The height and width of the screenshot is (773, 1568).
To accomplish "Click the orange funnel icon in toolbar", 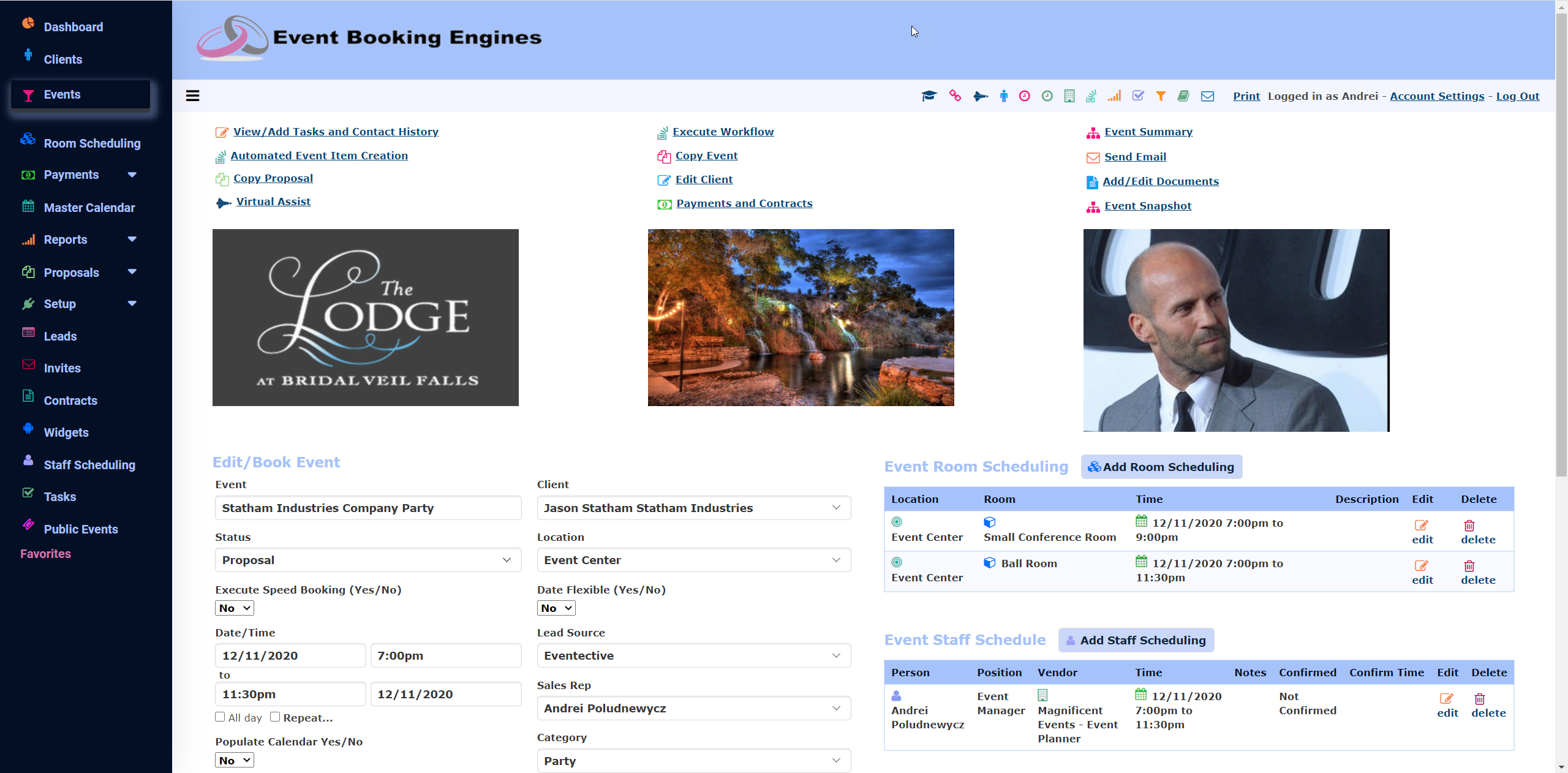I will pos(1161,96).
